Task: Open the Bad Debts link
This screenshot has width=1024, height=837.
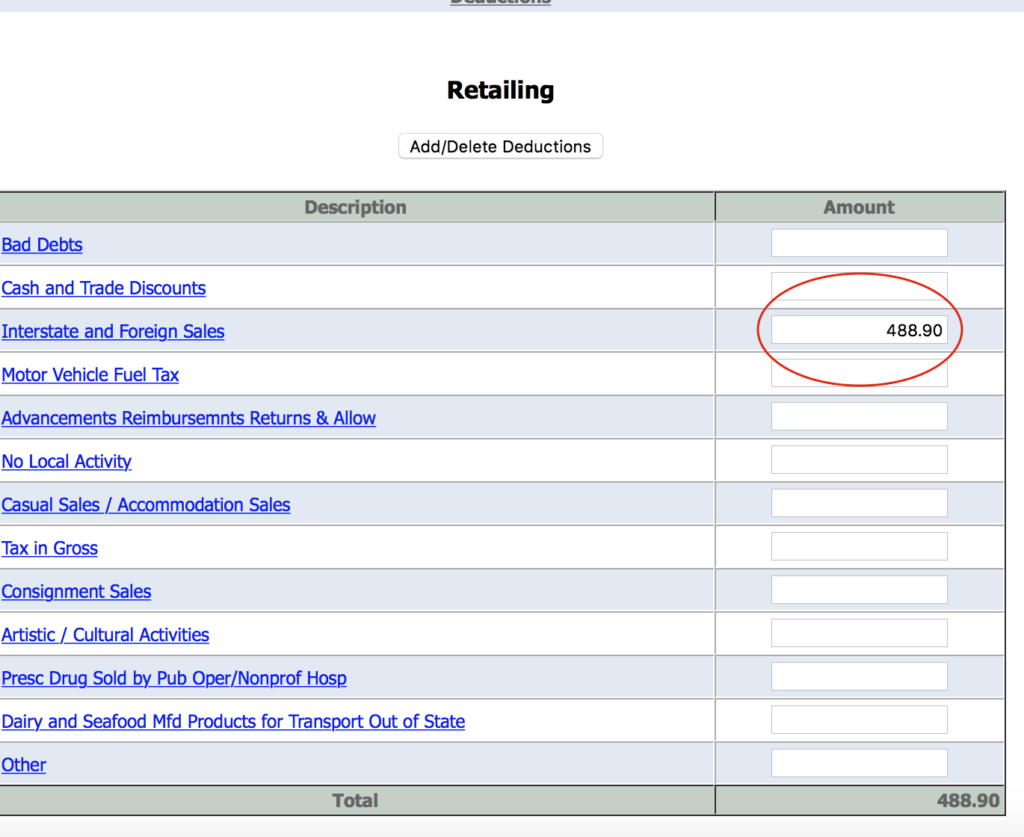Action: tap(42, 245)
